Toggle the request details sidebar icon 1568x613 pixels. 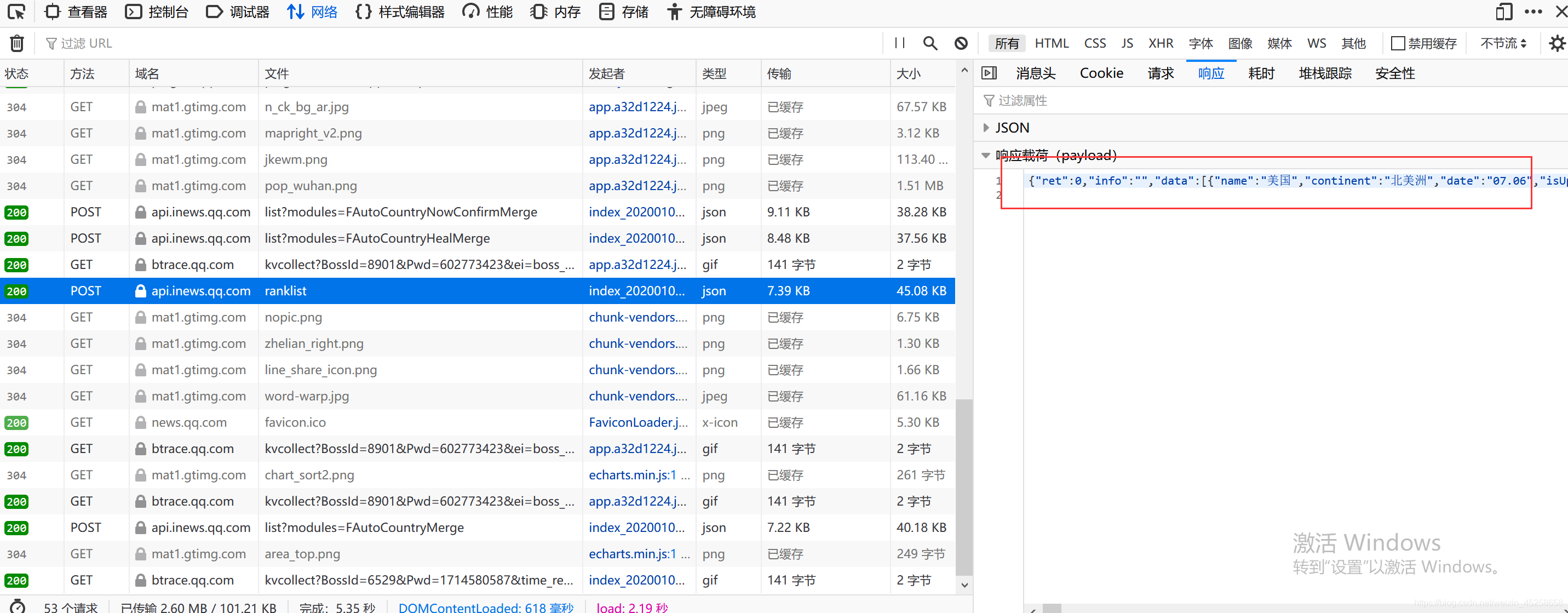click(989, 73)
